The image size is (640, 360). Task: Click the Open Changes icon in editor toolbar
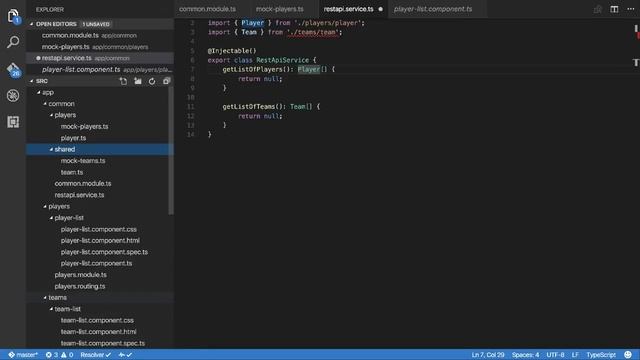598,9
